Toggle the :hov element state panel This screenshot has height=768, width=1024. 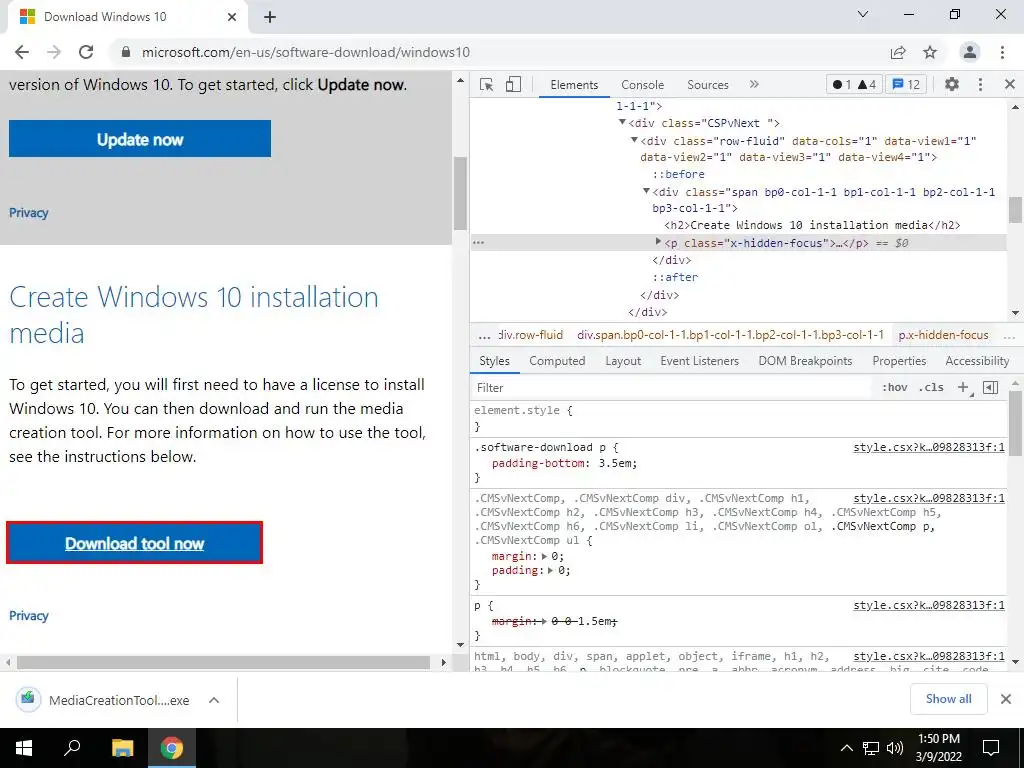[895, 387]
